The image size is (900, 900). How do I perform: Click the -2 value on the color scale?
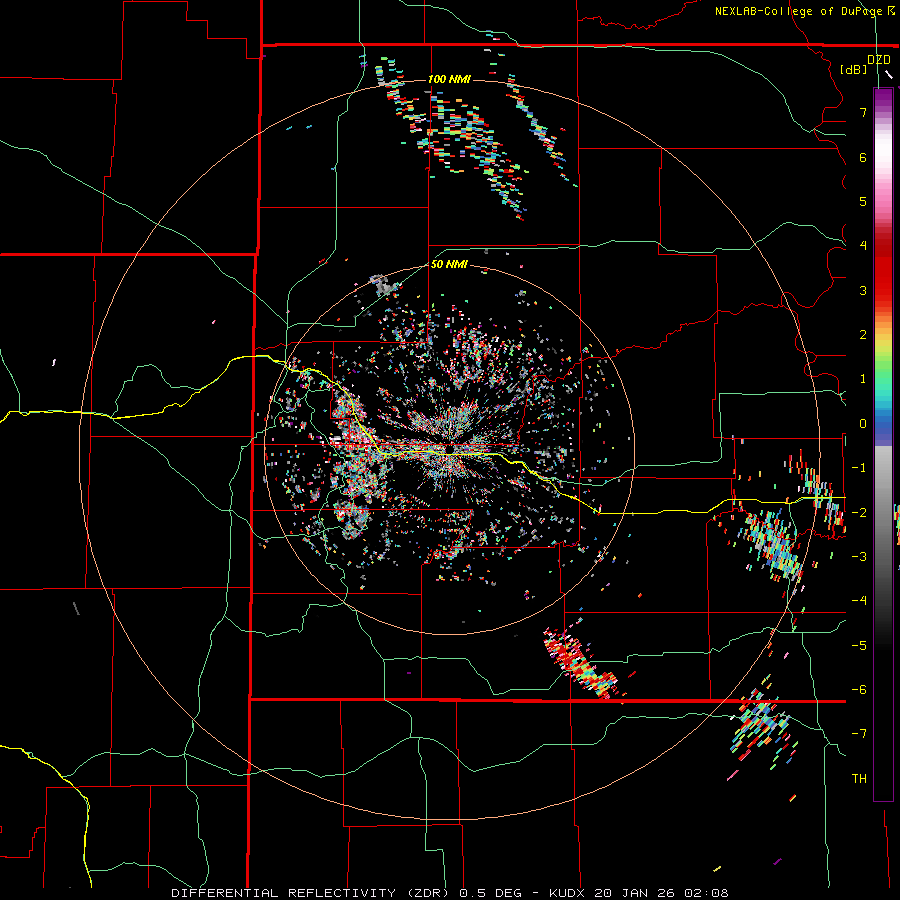click(x=859, y=513)
